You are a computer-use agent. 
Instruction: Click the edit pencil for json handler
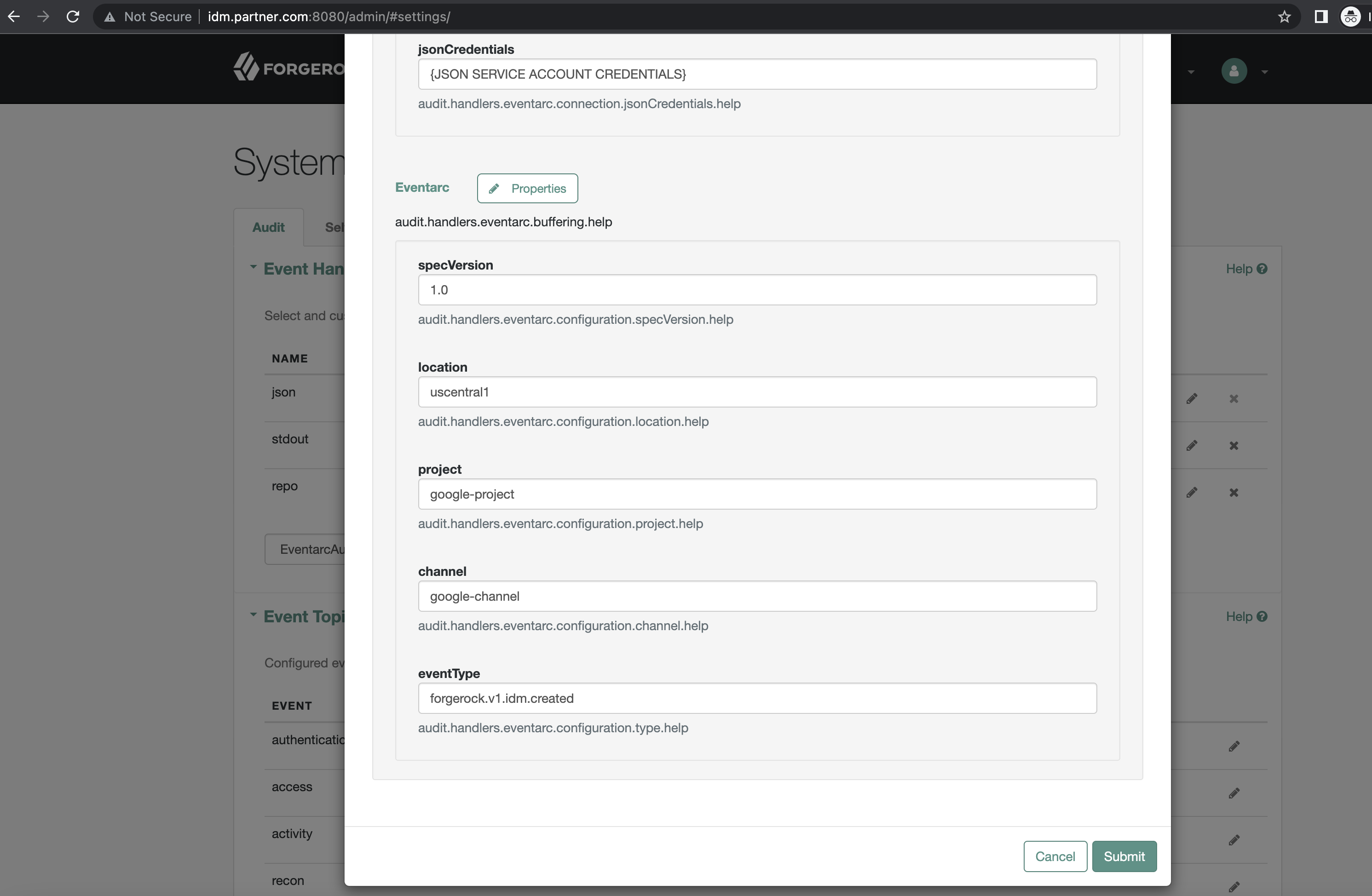click(x=1192, y=399)
